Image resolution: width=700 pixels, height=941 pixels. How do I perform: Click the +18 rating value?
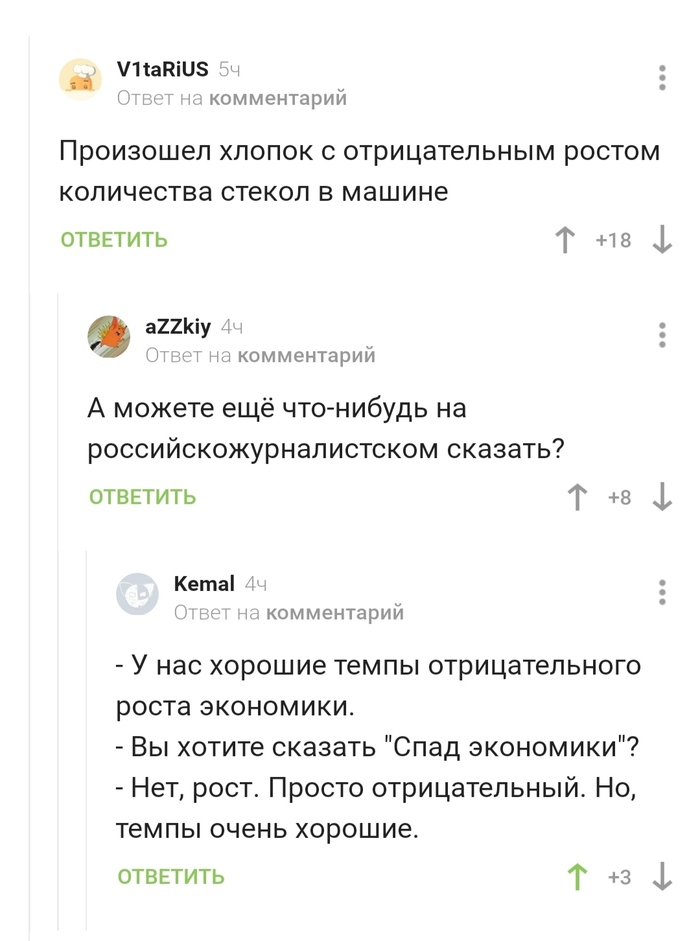point(614,239)
